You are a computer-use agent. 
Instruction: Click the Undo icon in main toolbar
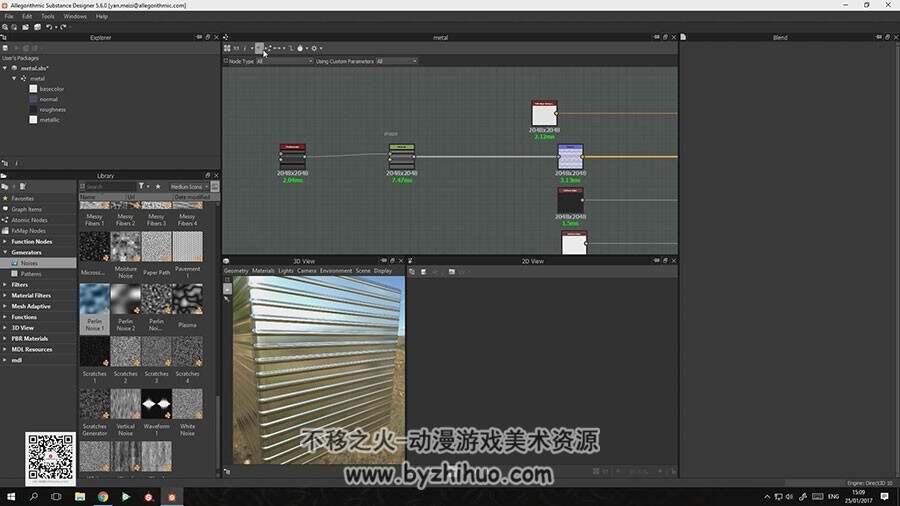(x=49, y=27)
